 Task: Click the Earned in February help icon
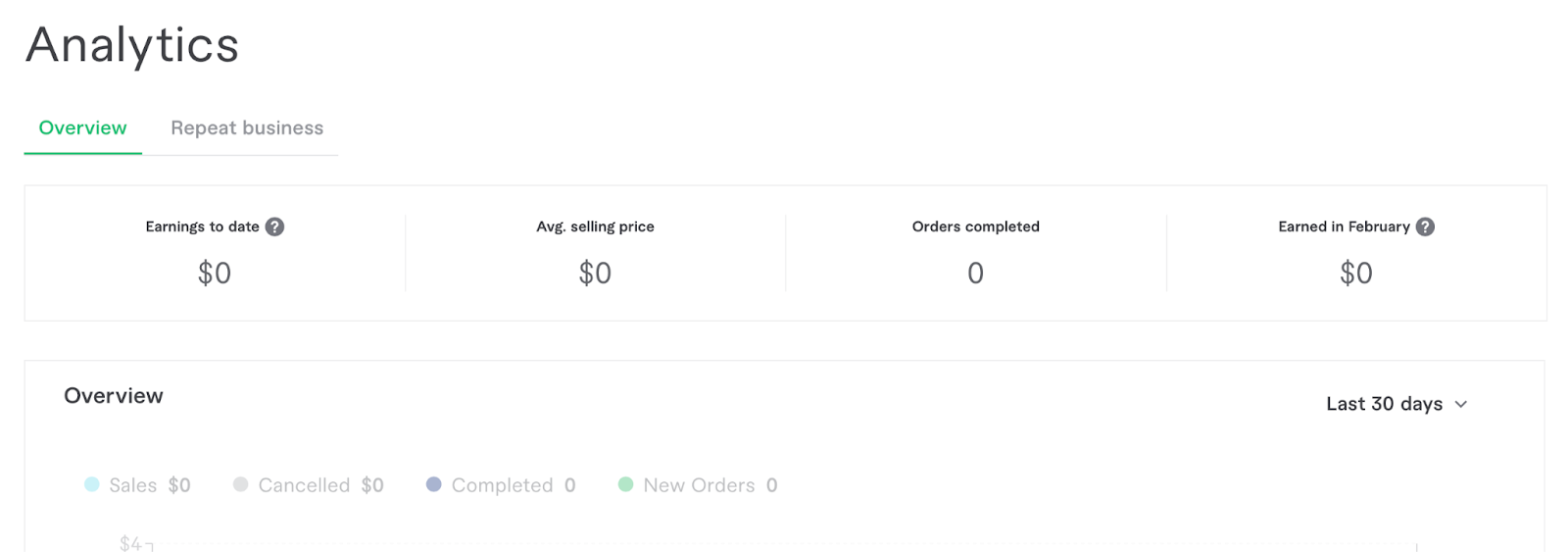point(1426,226)
